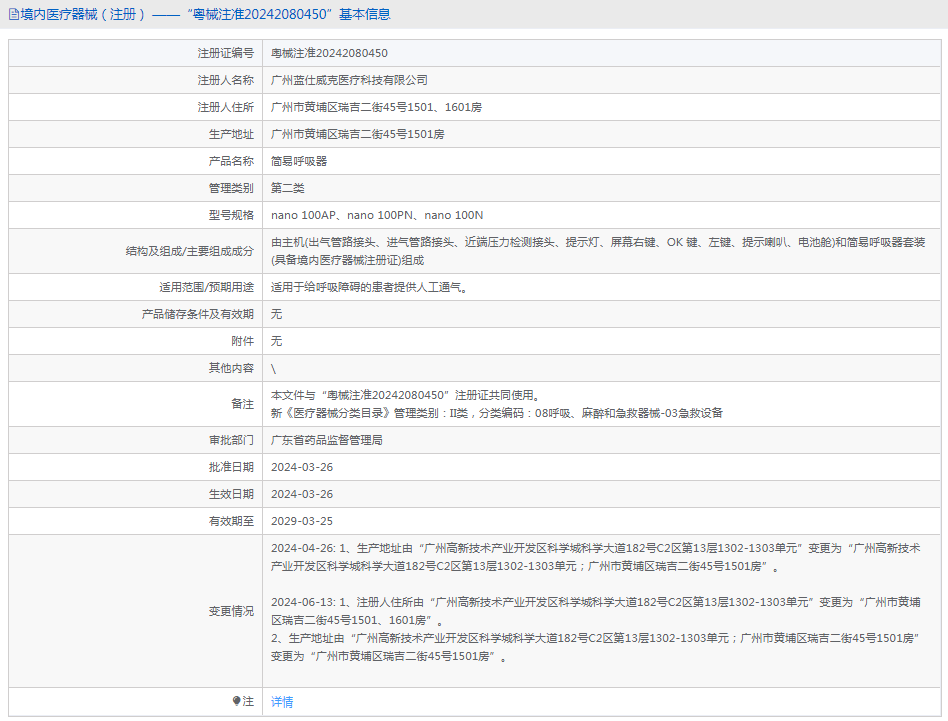The width and height of the screenshot is (948, 721).
Task: Click the 备注 label
Action: pos(242,404)
